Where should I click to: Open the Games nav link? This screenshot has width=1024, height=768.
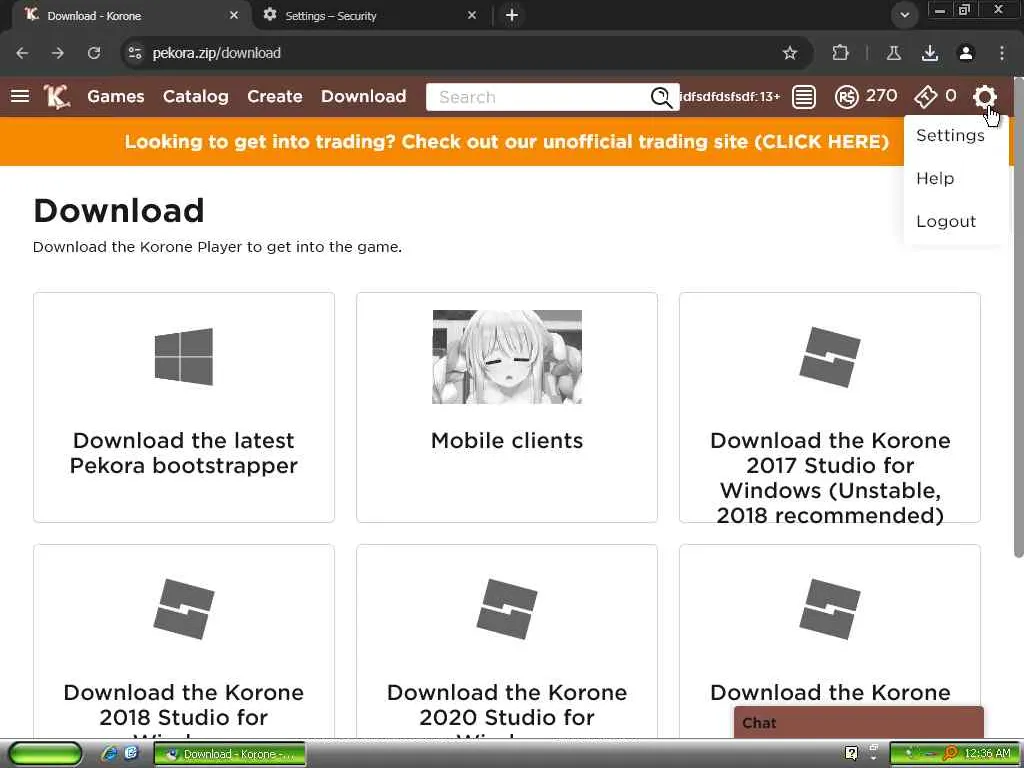coord(116,97)
